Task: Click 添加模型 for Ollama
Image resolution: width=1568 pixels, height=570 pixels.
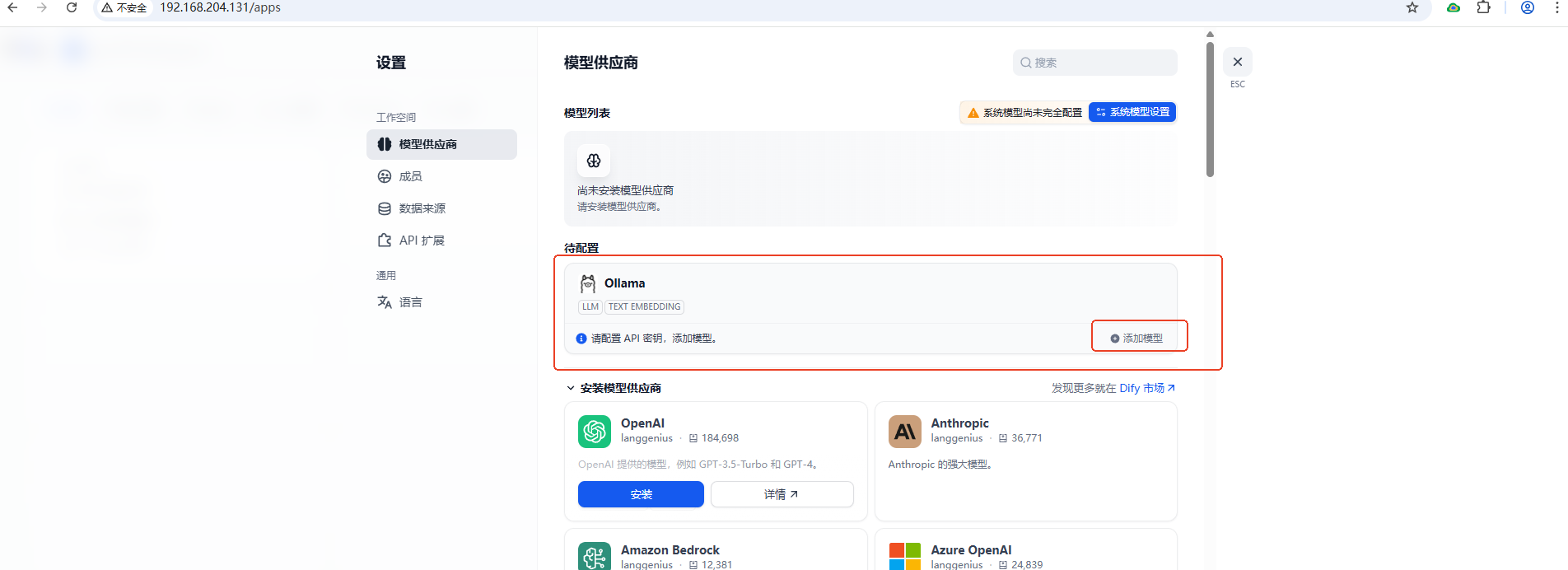Action: coord(1137,339)
